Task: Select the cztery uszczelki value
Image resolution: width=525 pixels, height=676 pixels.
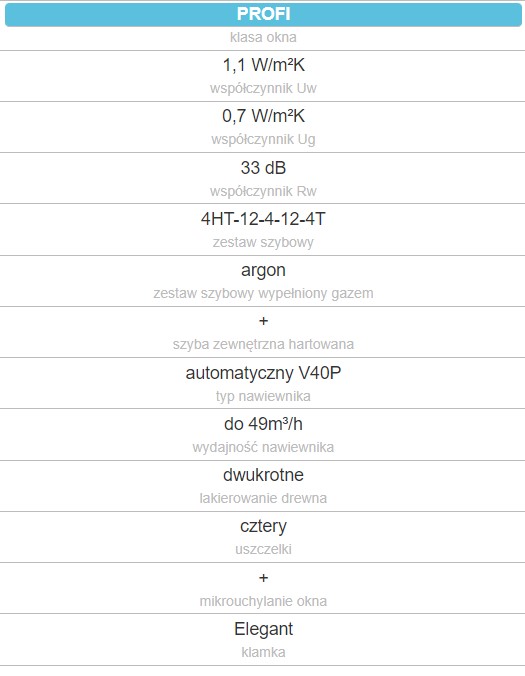Action: tap(263, 527)
